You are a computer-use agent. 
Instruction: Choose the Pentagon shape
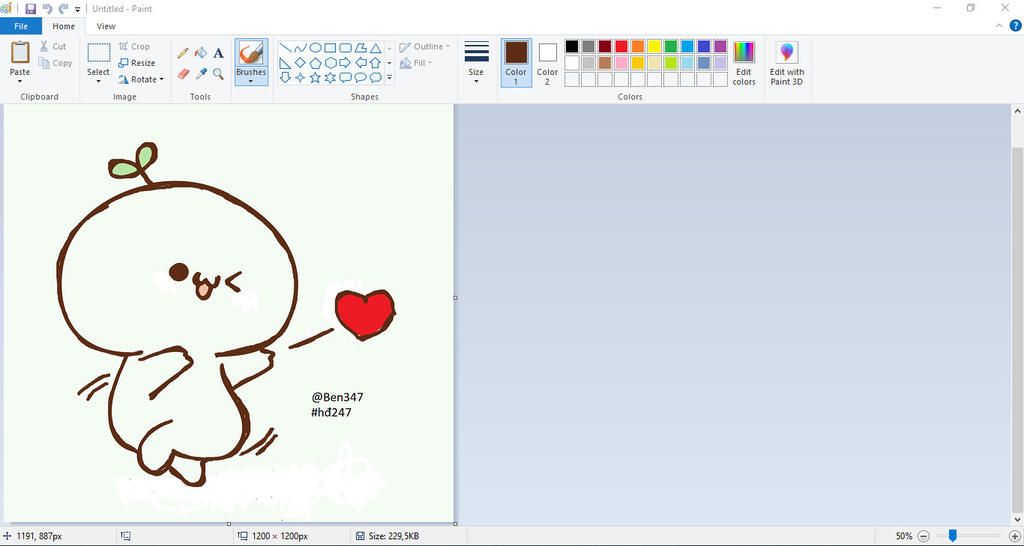pos(315,63)
